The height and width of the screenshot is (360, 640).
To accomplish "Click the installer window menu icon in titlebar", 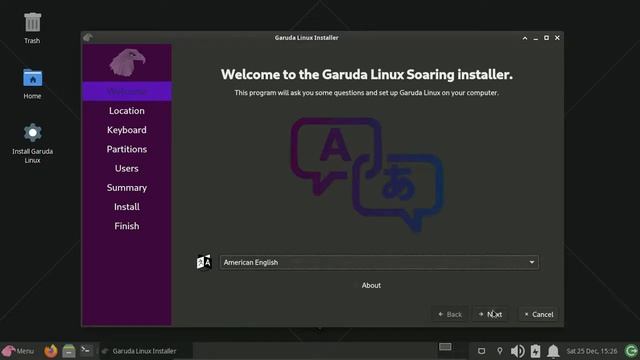I will click(x=87, y=38).
